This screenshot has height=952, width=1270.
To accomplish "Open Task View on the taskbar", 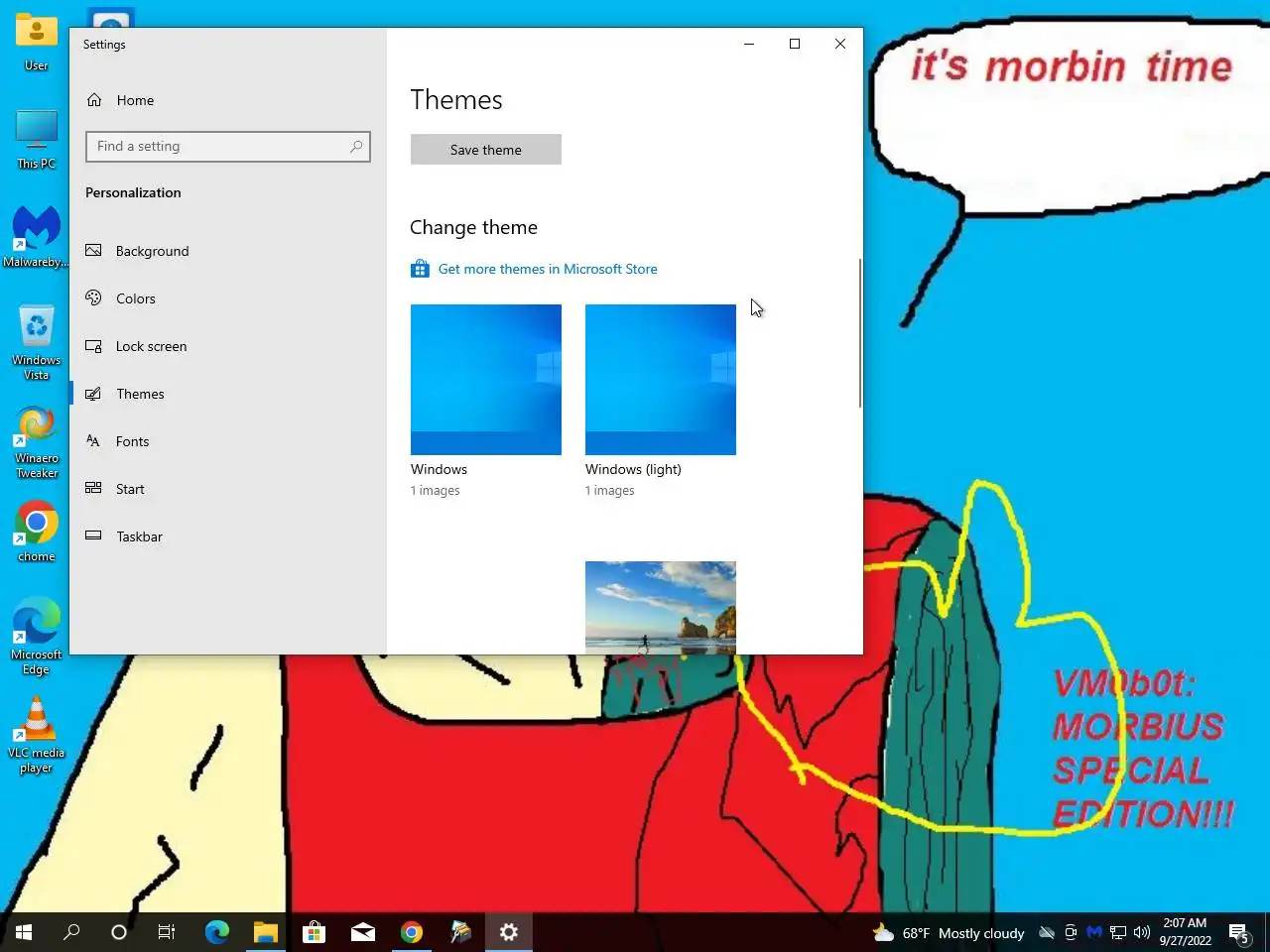I will click(x=167, y=932).
